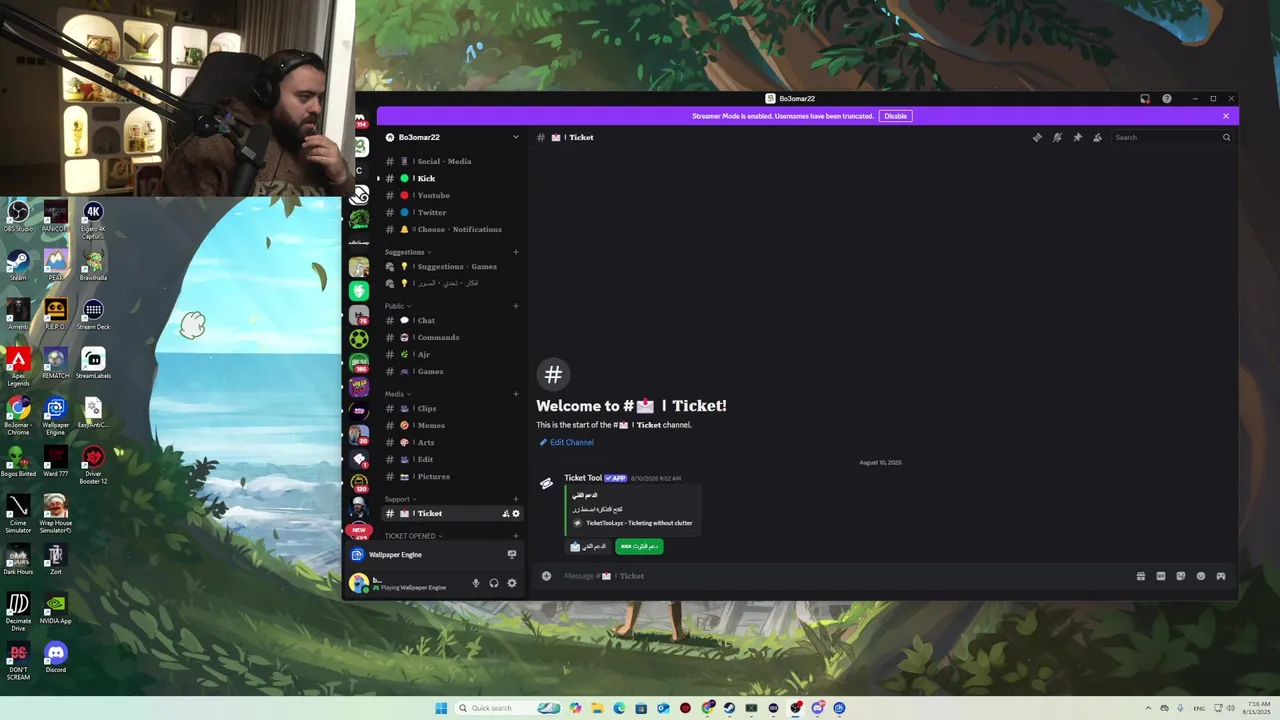Open Suggestions · Games channel
Image resolution: width=1280 pixels, height=720 pixels.
(x=453, y=266)
